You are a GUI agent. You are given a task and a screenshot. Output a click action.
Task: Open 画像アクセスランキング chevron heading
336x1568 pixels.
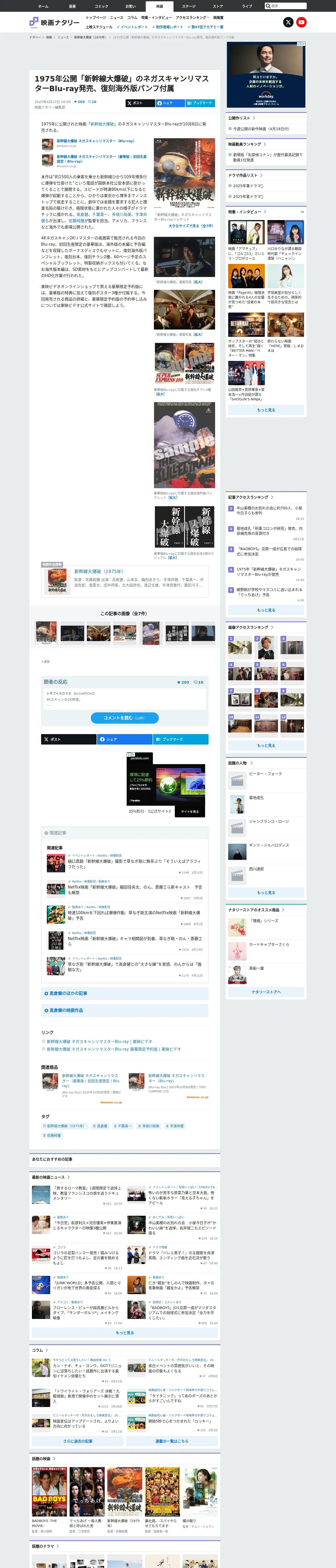point(251,627)
